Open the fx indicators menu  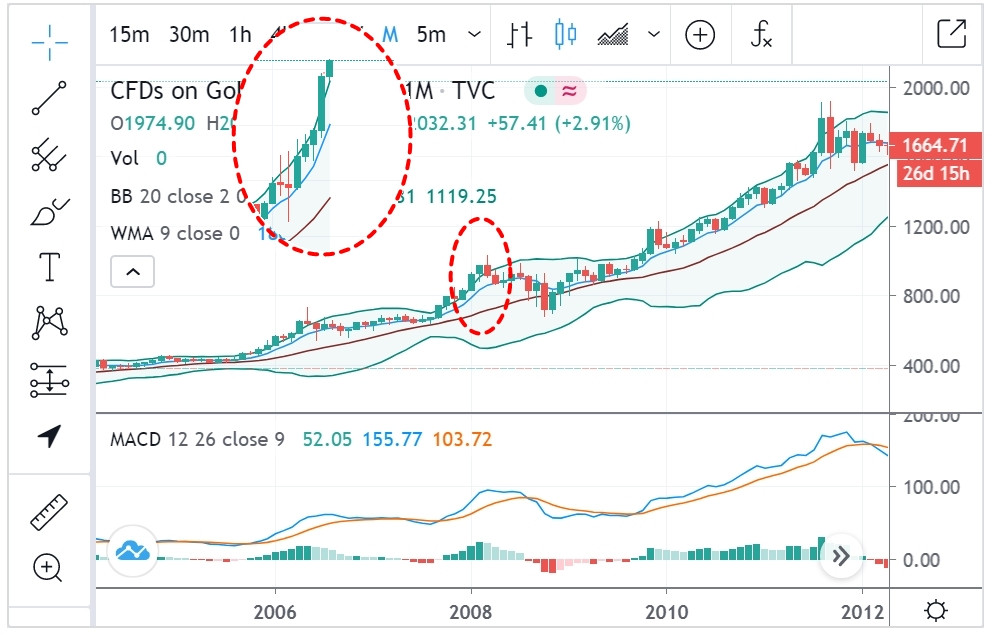coord(761,35)
